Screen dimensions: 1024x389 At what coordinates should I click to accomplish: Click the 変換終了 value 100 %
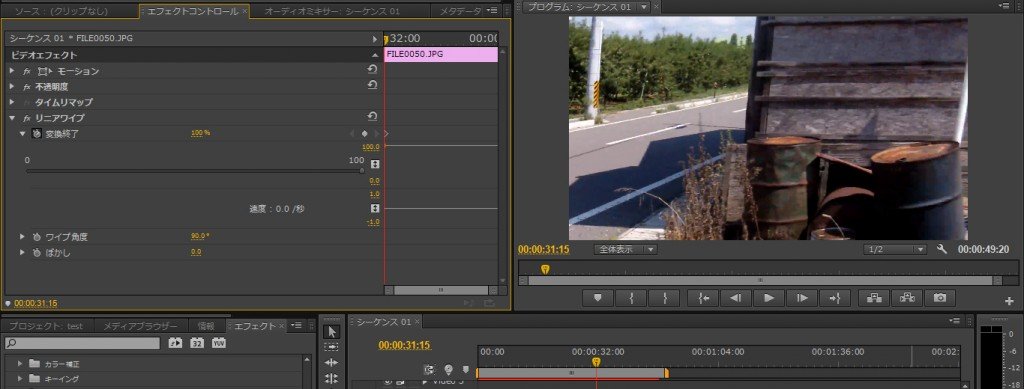(x=200, y=133)
